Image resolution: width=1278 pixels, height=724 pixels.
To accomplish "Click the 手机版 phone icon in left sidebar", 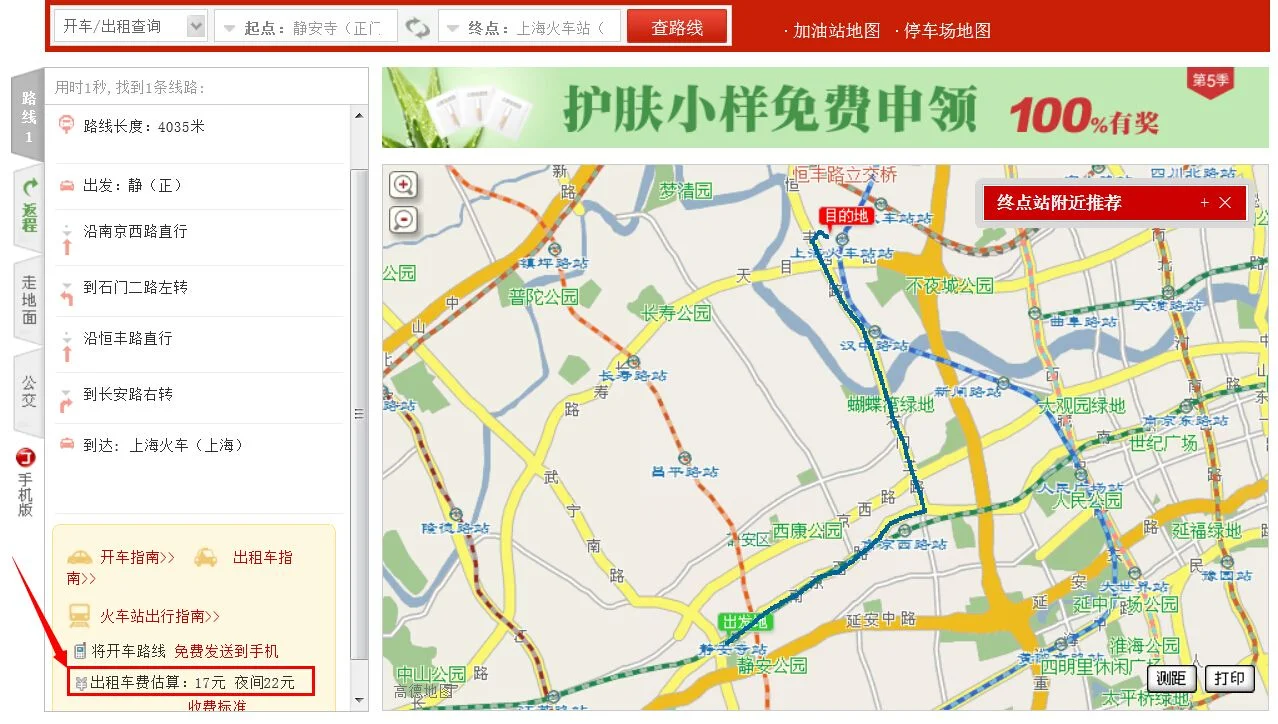I will tap(25, 458).
